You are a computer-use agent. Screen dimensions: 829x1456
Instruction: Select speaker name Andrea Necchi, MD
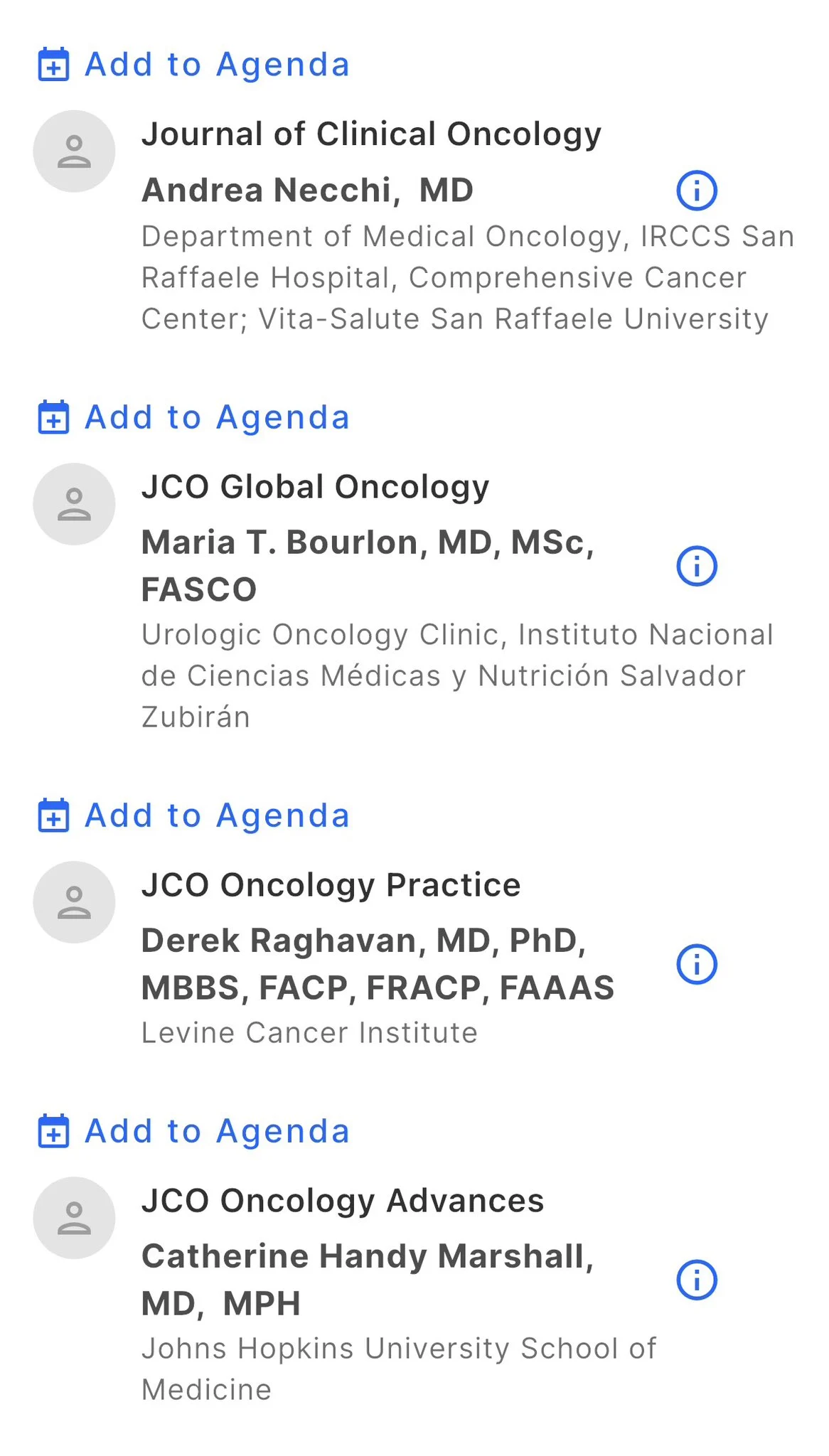coord(307,191)
